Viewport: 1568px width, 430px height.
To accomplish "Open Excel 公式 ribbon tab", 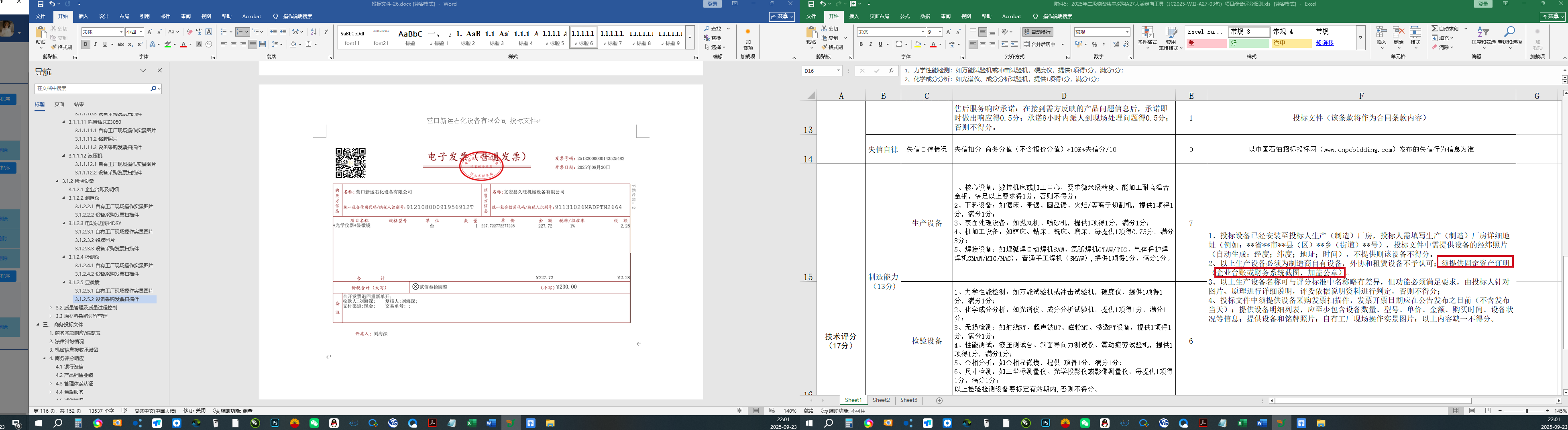I will point(904,16).
